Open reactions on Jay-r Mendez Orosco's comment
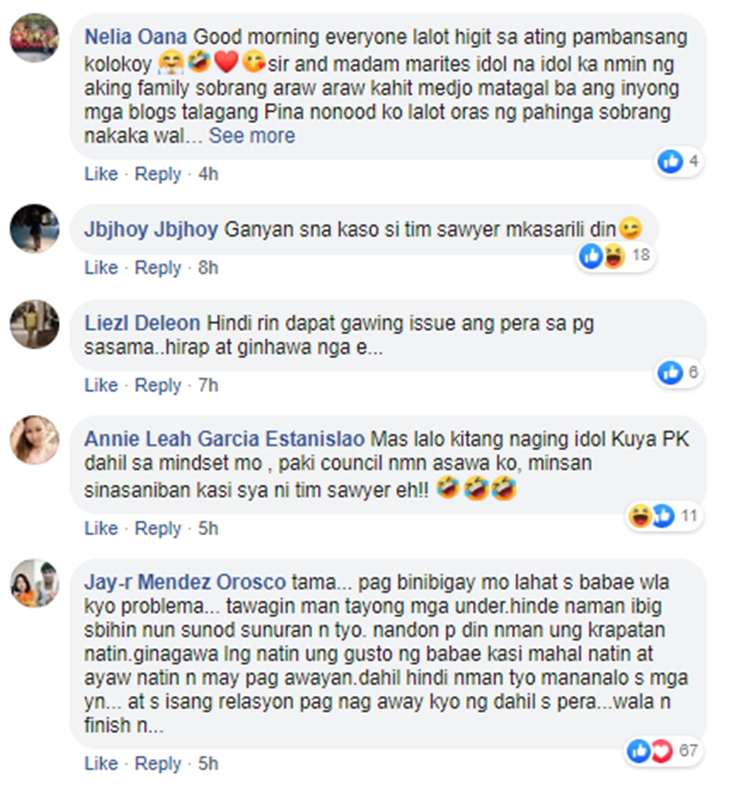Screen dimensions: 750x789 (x=662, y=751)
